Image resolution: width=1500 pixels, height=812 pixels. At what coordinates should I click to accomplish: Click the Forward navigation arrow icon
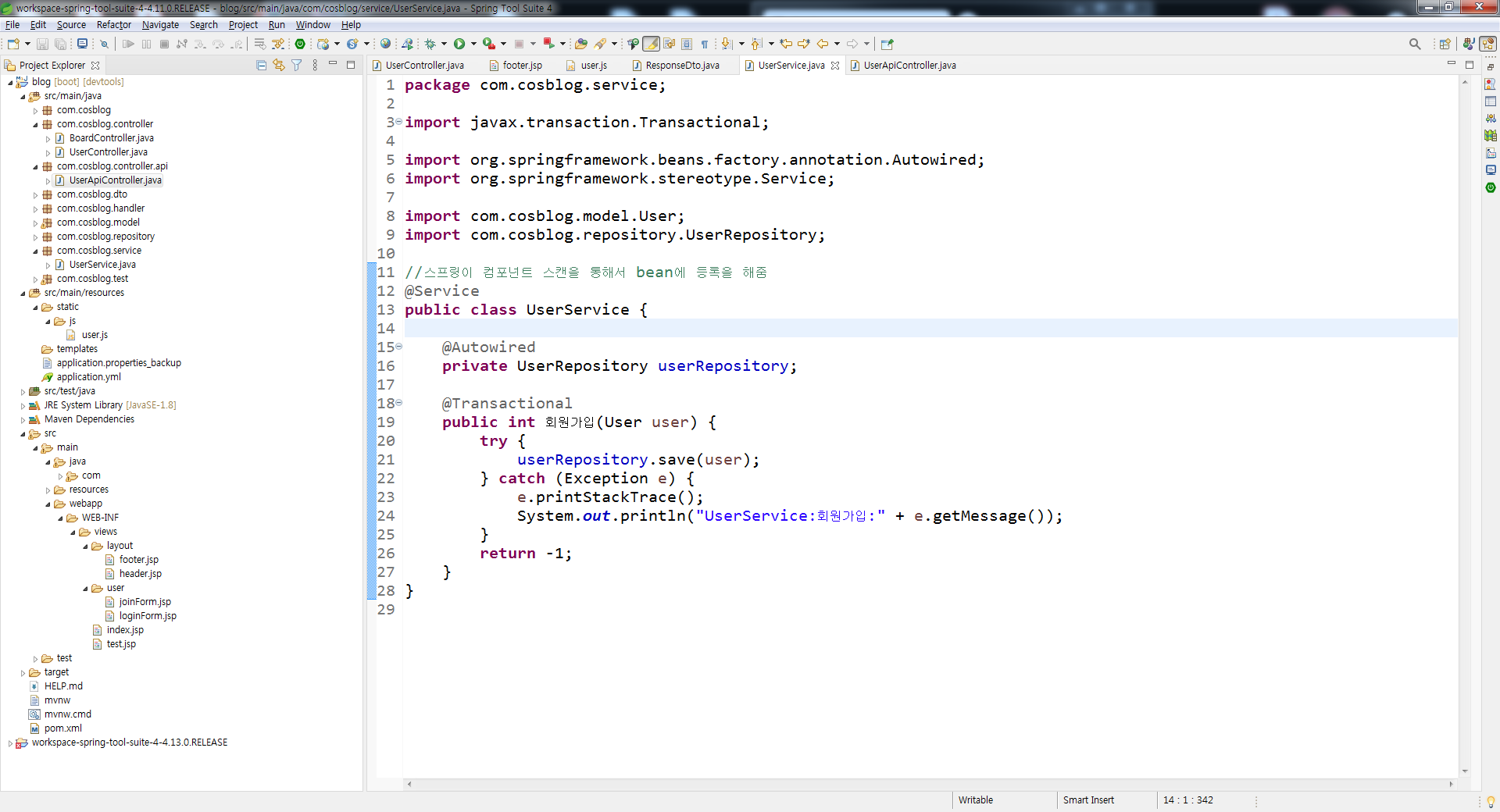pos(852,44)
